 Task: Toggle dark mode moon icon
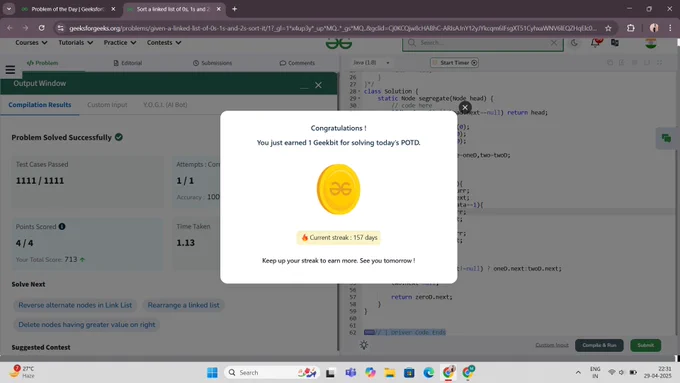[574, 43]
